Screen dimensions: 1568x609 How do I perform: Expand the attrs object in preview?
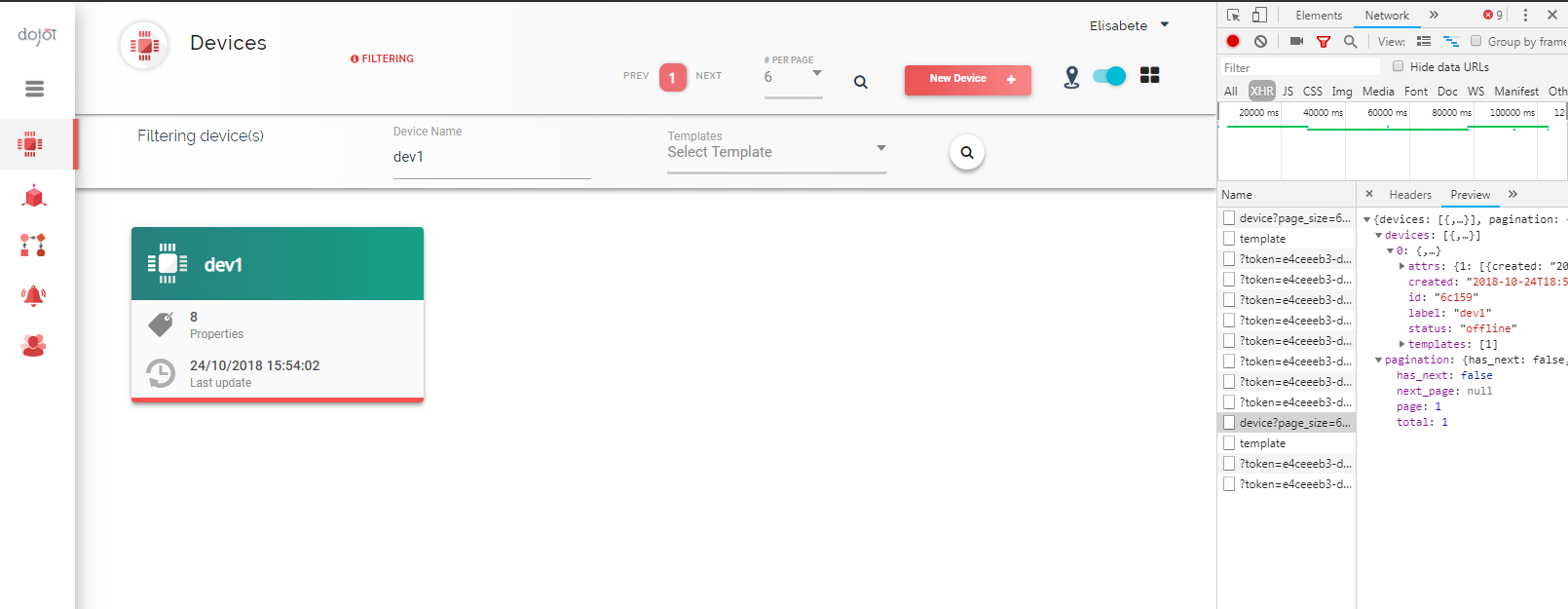pos(1401,266)
